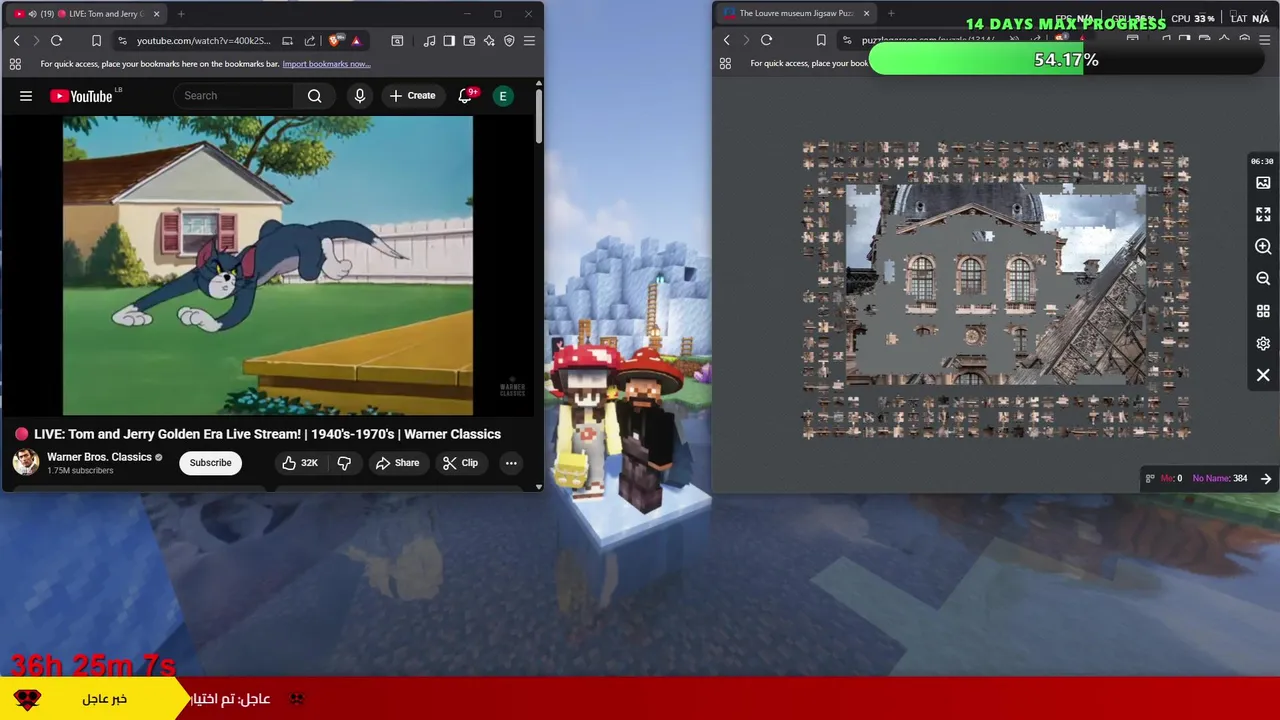This screenshot has height=720, width=1280.
Task: Toggle the browser sidebar panel
Action: coord(449,40)
